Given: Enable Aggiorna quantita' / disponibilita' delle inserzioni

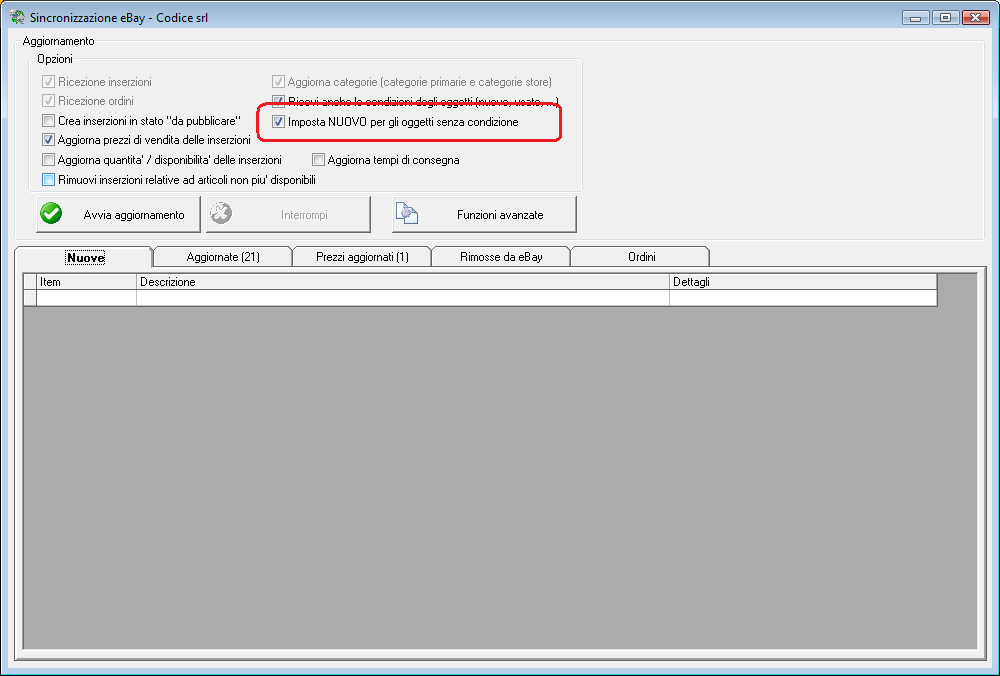Looking at the screenshot, I should click(48, 159).
